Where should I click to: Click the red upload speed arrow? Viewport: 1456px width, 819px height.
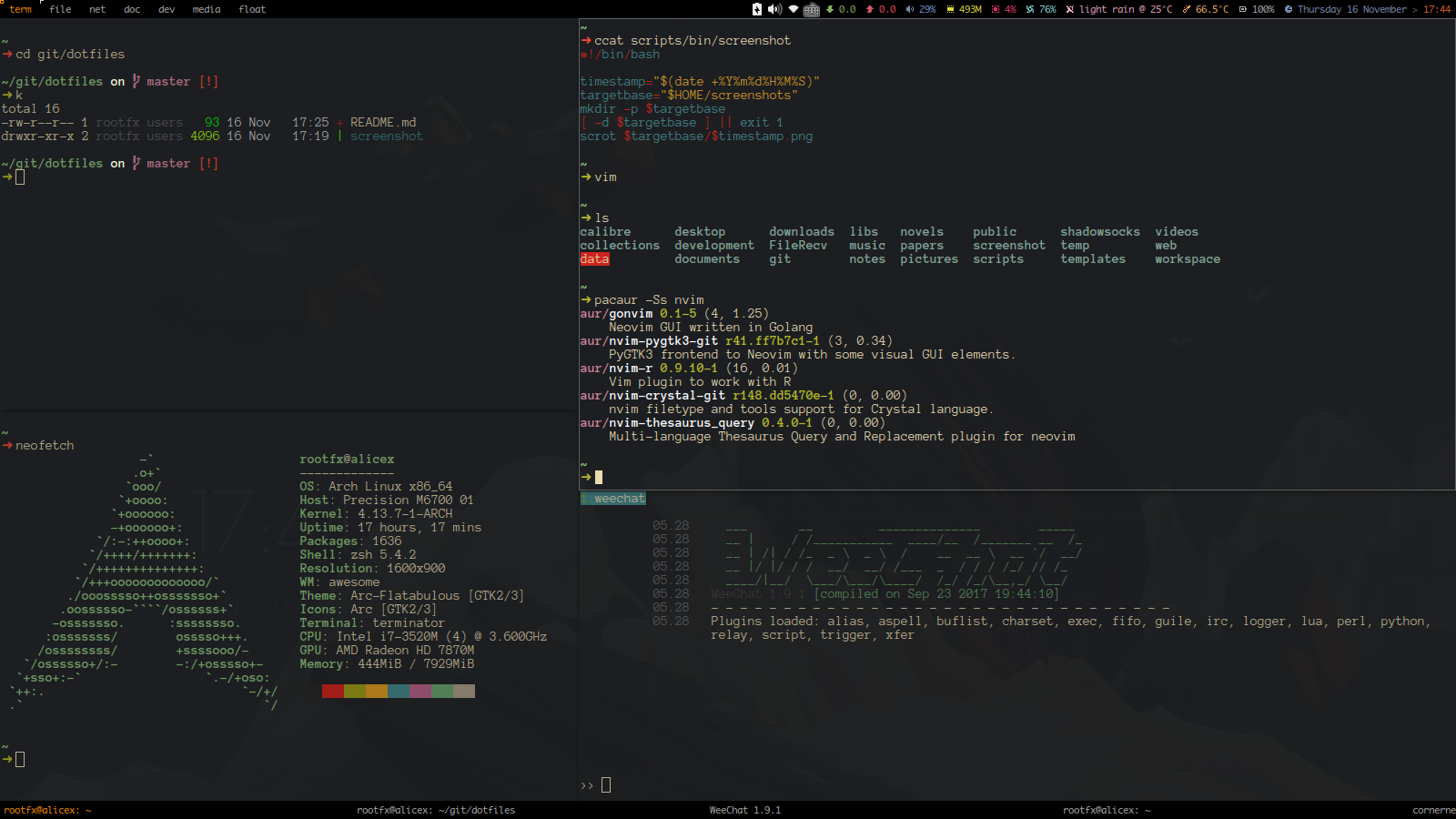coord(870,9)
